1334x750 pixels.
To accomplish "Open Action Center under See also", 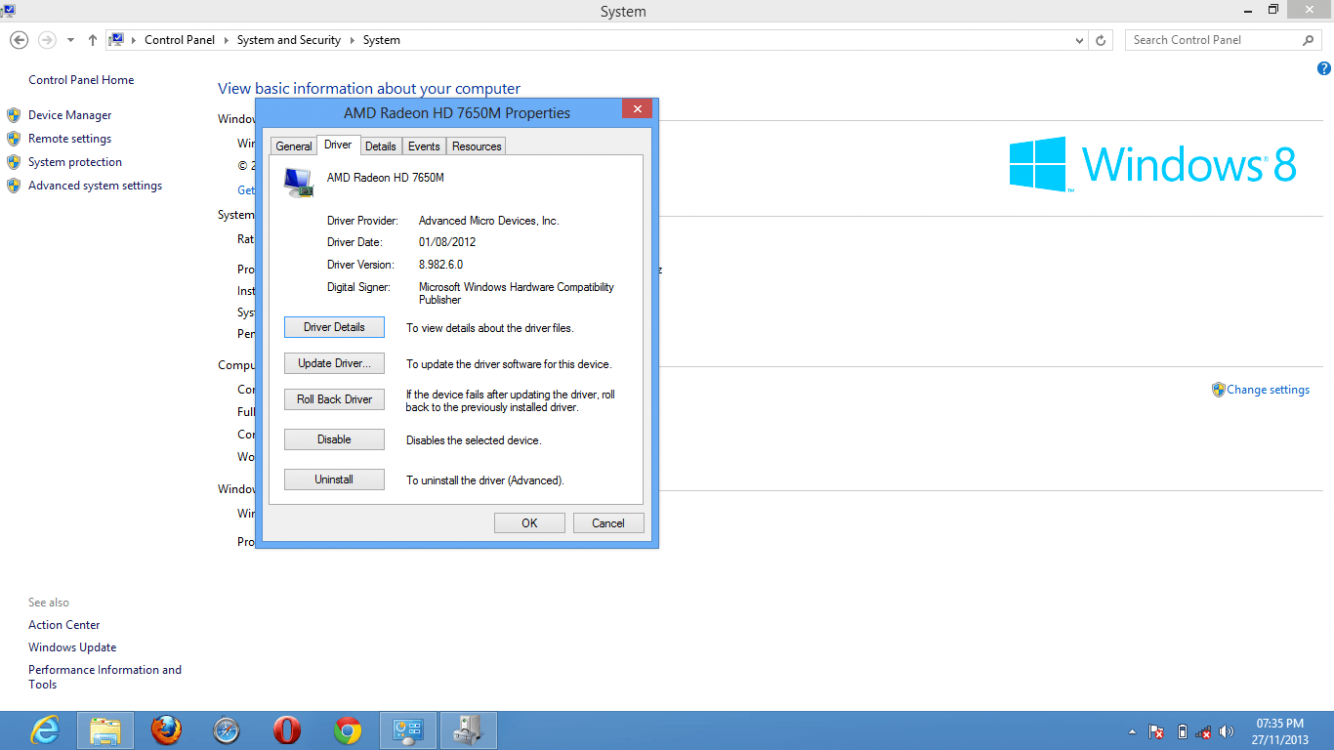I will 64,625.
